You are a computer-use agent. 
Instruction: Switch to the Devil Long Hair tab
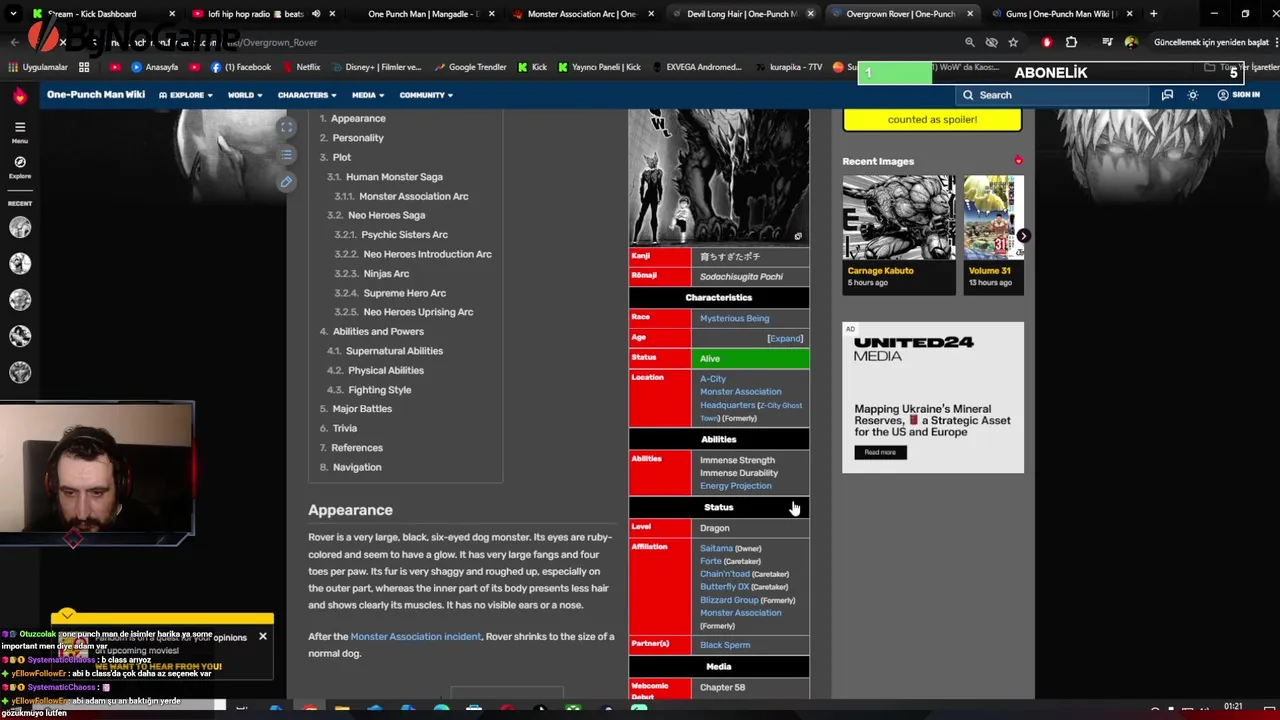point(742,14)
